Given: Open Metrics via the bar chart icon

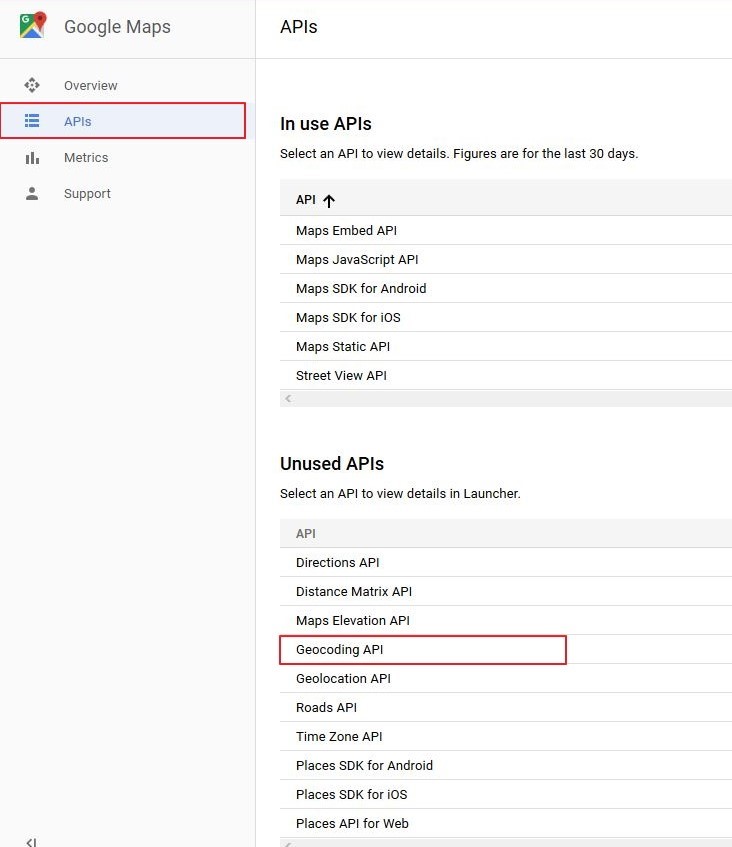Looking at the screenshot, I should tap(34, 157).
